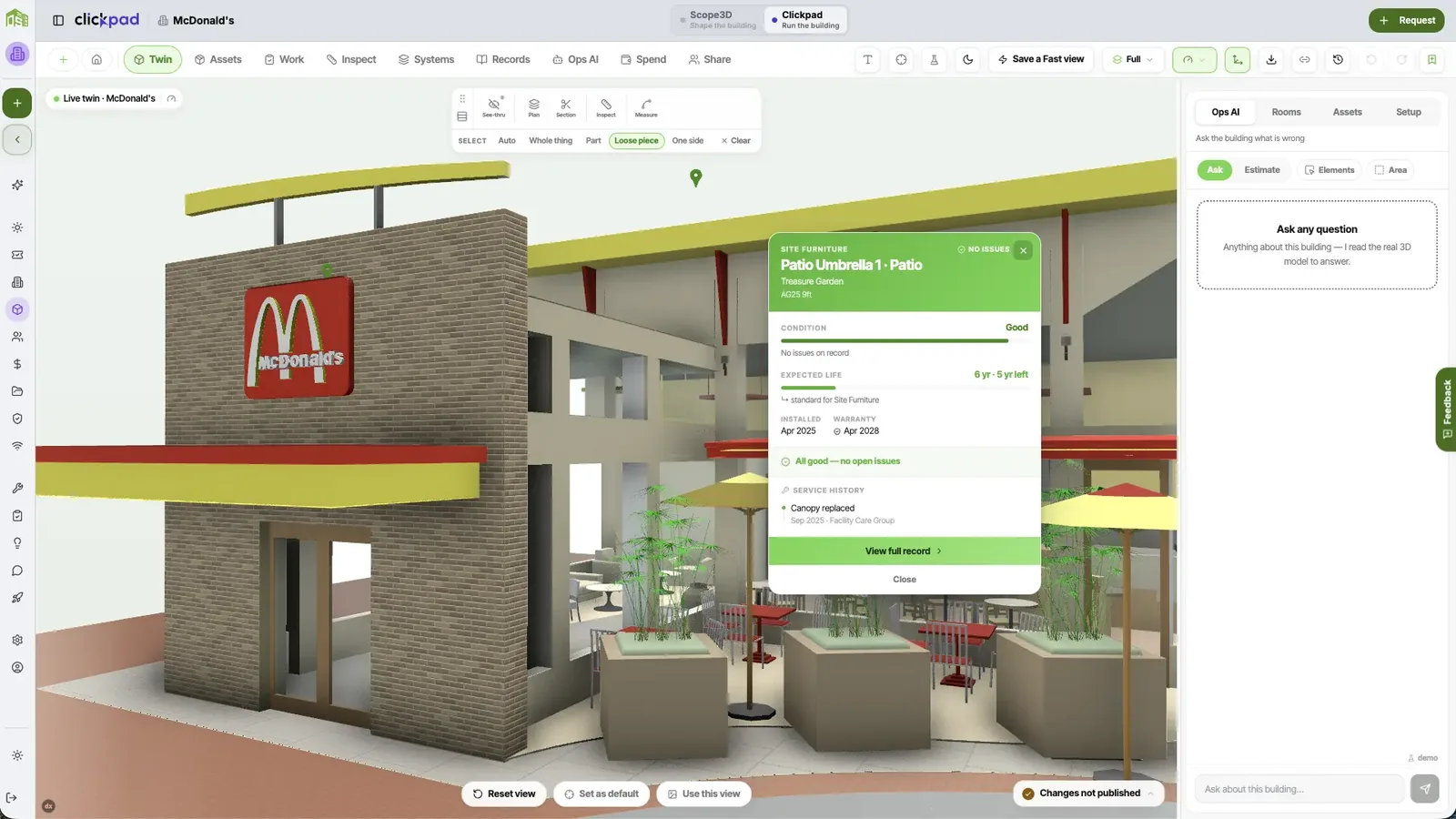
Task: Copy link using the chain icon
Action: 1305,59
